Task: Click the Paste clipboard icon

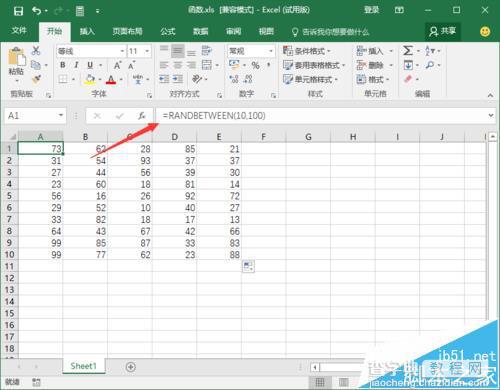Action: (16, 57)
